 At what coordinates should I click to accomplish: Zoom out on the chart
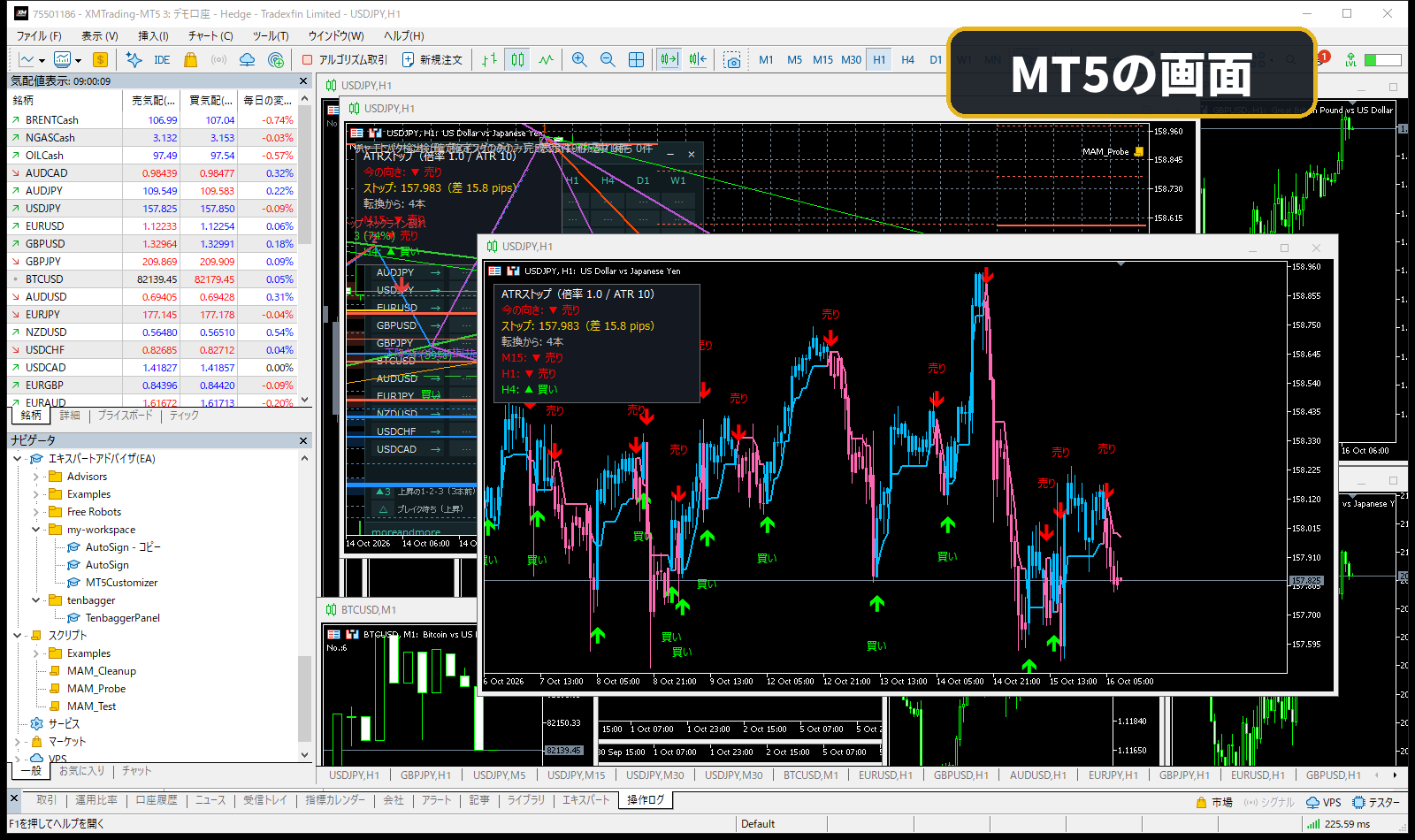608,60
